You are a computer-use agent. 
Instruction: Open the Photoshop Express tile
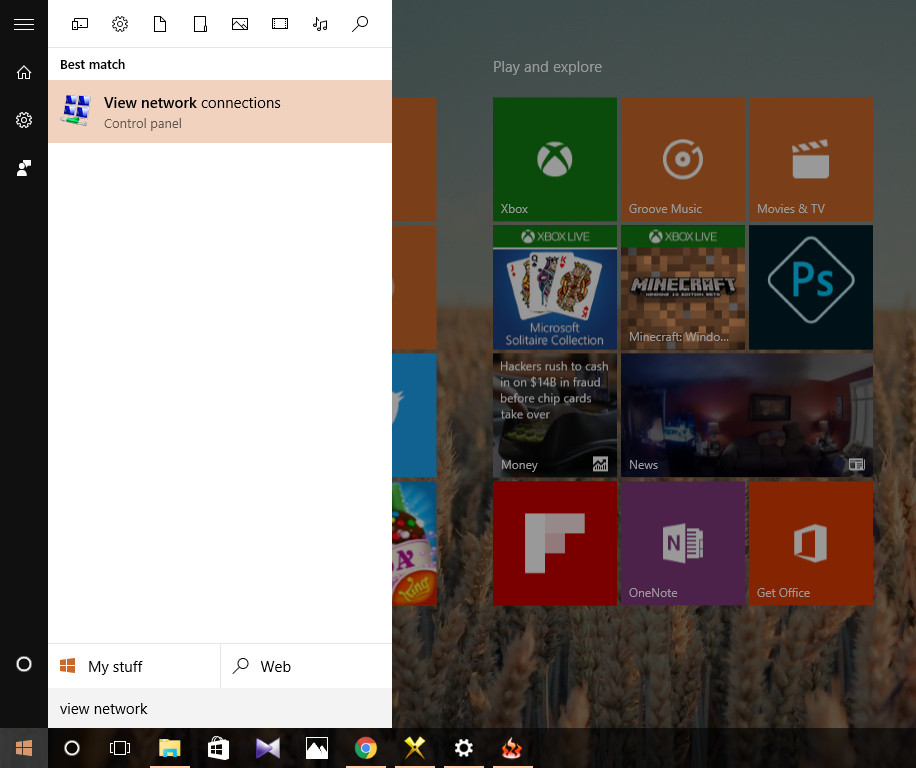[811, 287]
